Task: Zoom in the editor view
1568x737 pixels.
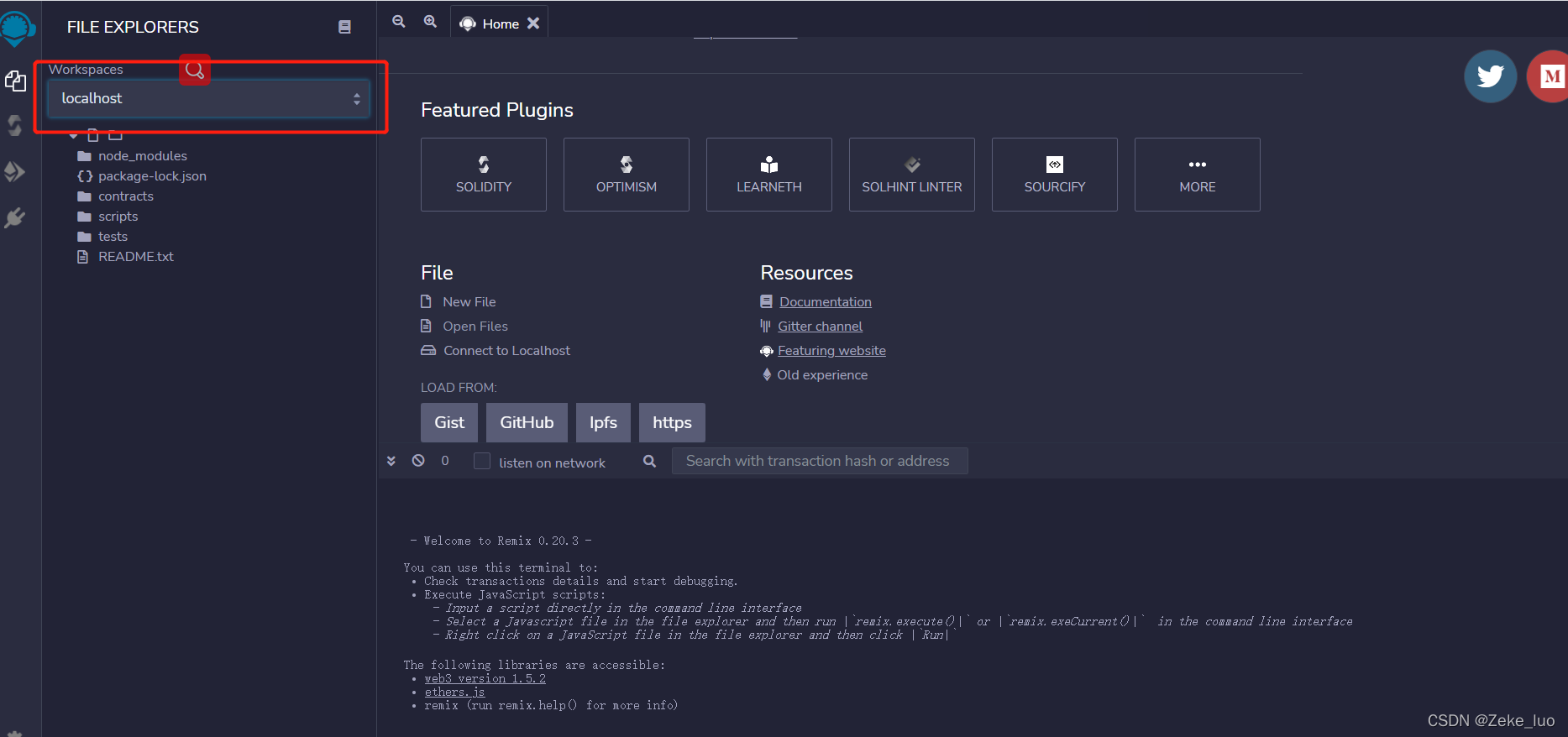Action: pos(430,22)
